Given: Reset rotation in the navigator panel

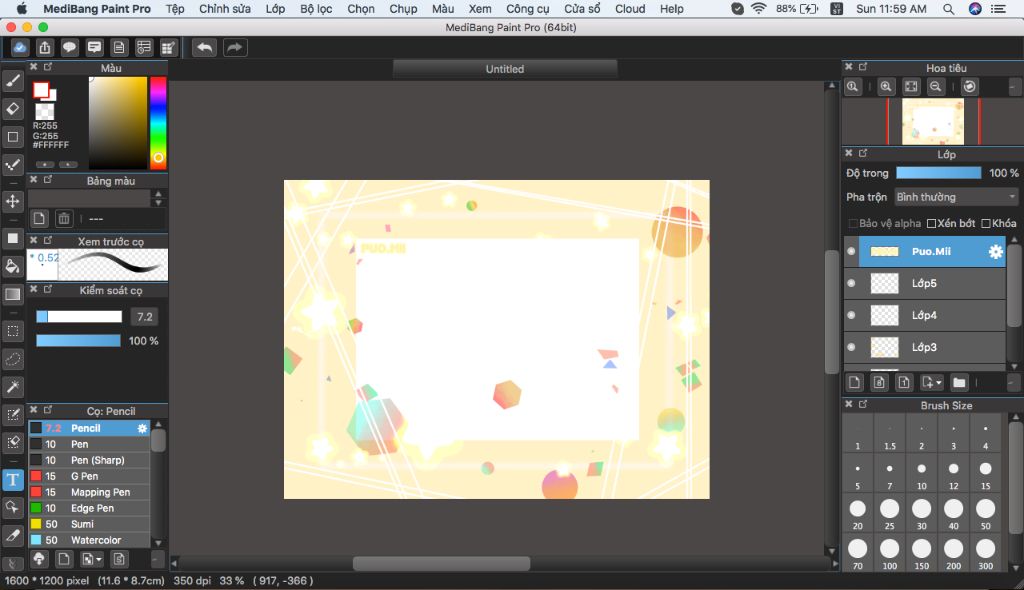Looking at the screenshot, I should (970, 86).
